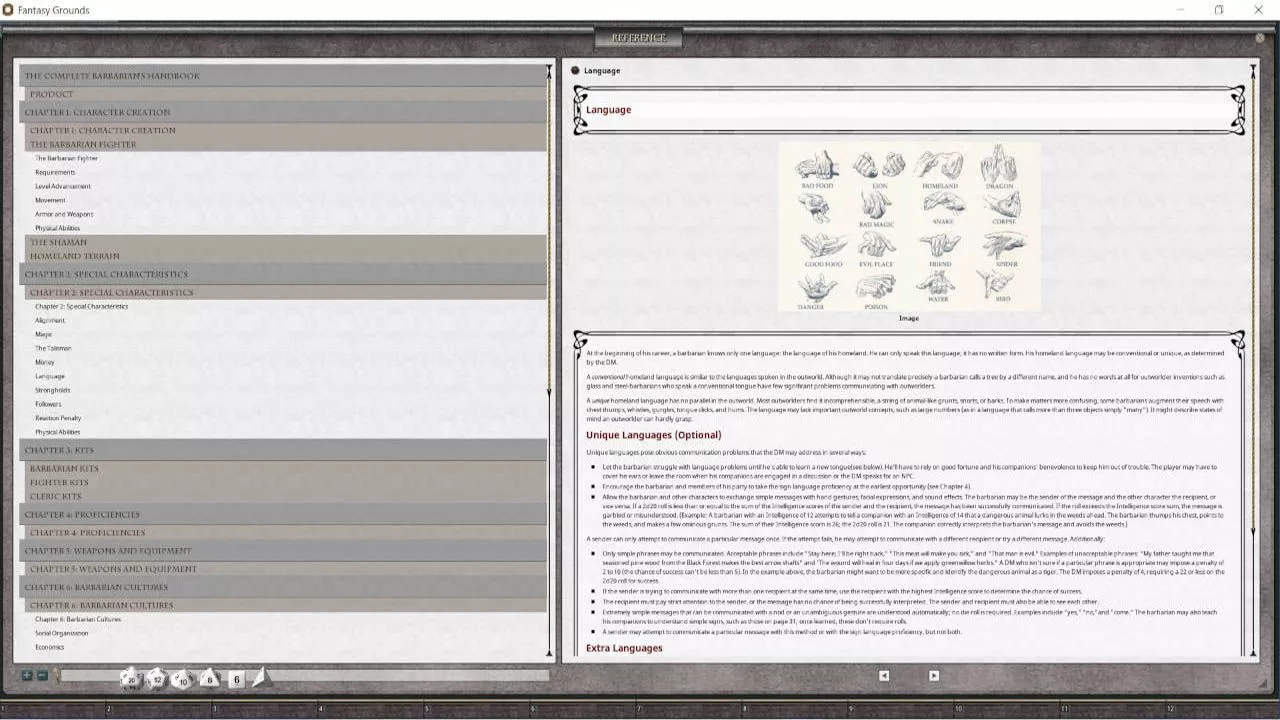Toggle The Barbarian Fighter subsection

(x=285, y=144)
